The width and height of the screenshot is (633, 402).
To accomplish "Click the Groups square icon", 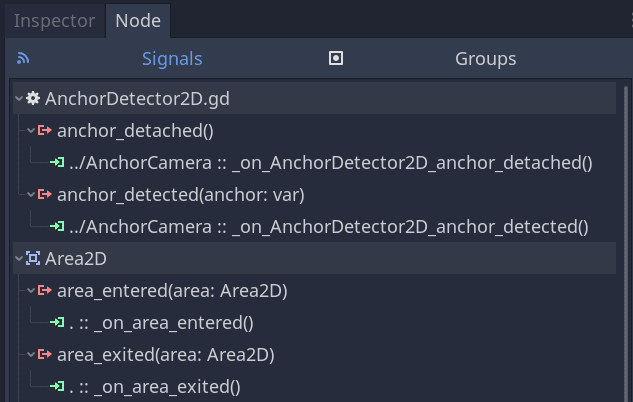I will pyautogui.click(x=336, y=59).
